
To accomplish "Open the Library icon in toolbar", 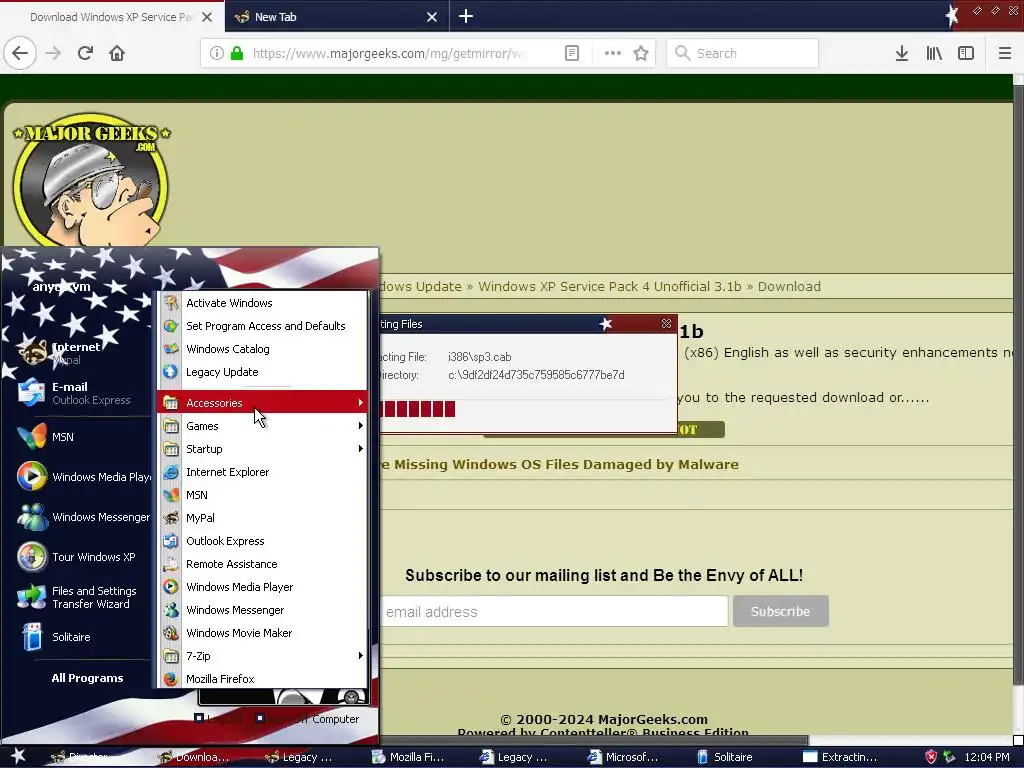I will tap(934, 54).
